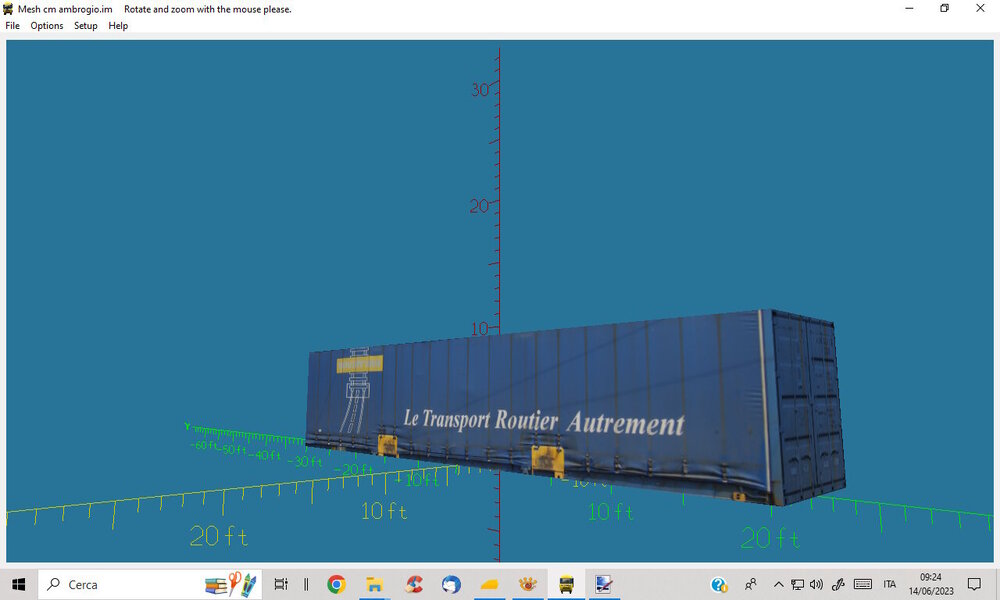Open the Help menu
Image resolution: width=1000 pixels, height=600 pixels.
point(118,26)
